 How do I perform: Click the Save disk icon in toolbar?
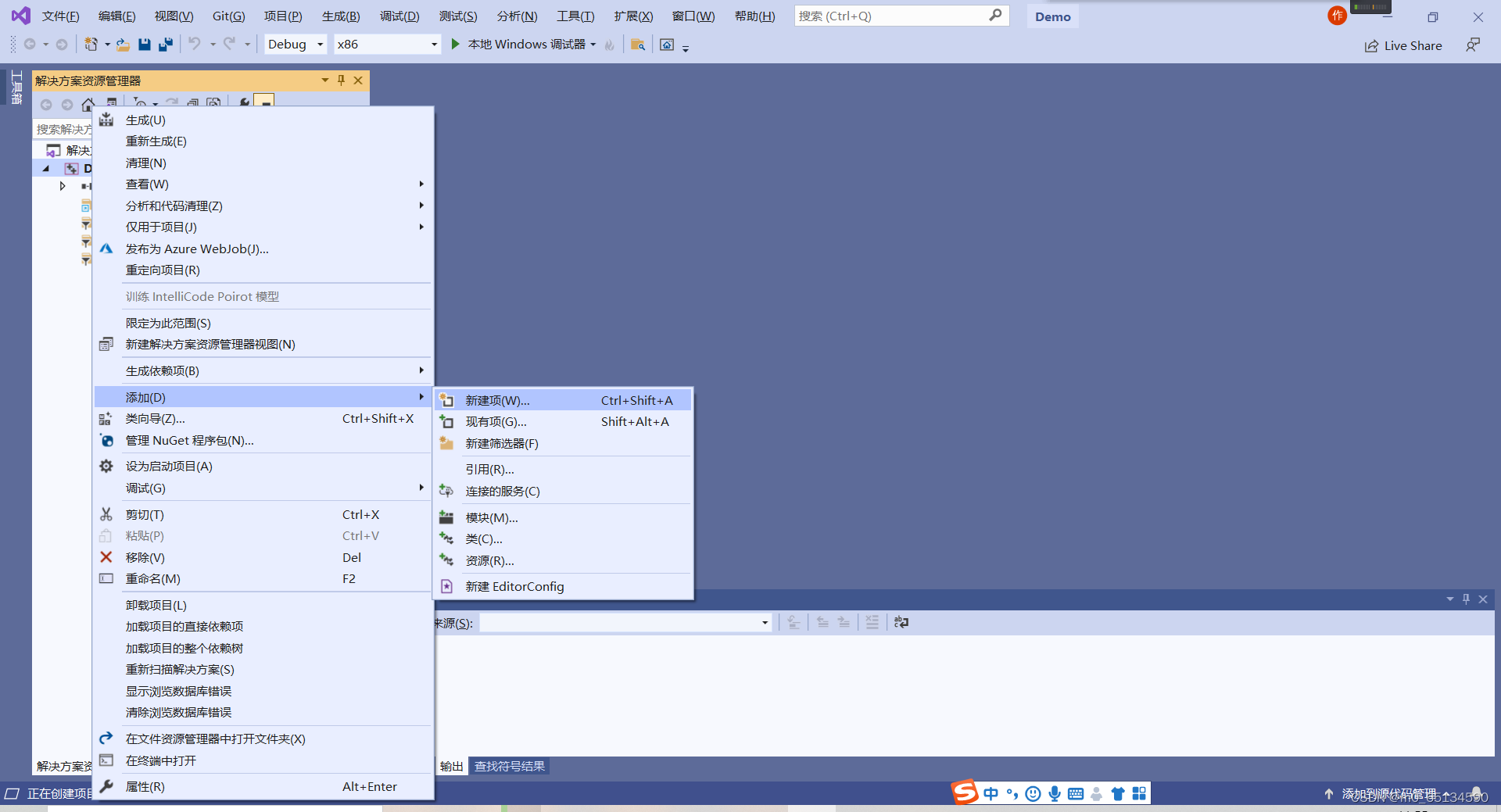pyautogui.click(x=144, y=45)
